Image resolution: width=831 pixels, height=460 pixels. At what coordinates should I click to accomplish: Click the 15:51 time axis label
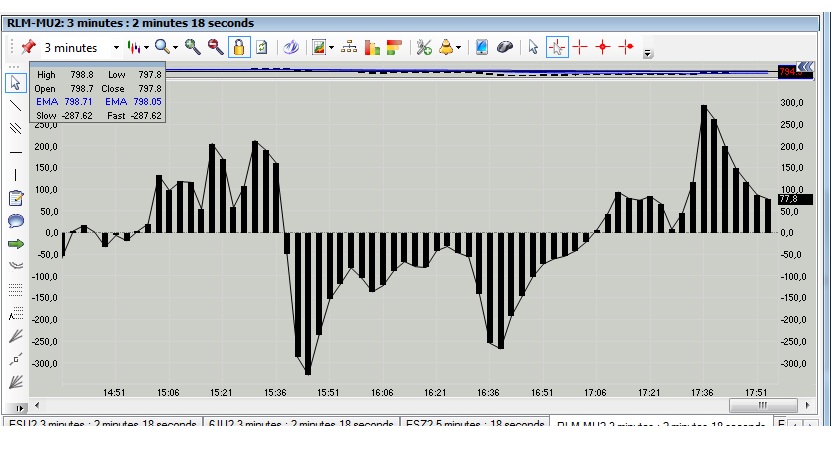[x=328, y=393]
